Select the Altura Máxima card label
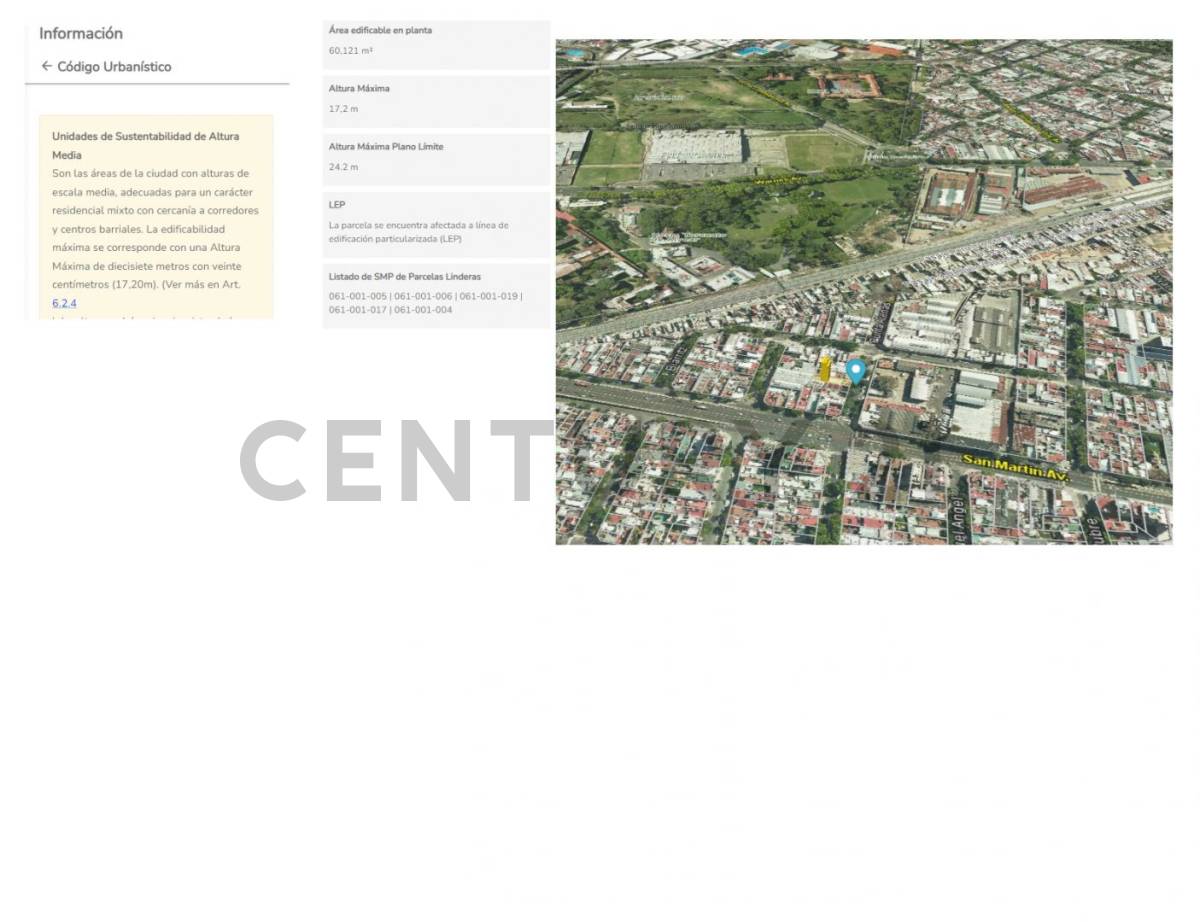The width and height of the screenshot is (1200, 922). coord(359,88)
